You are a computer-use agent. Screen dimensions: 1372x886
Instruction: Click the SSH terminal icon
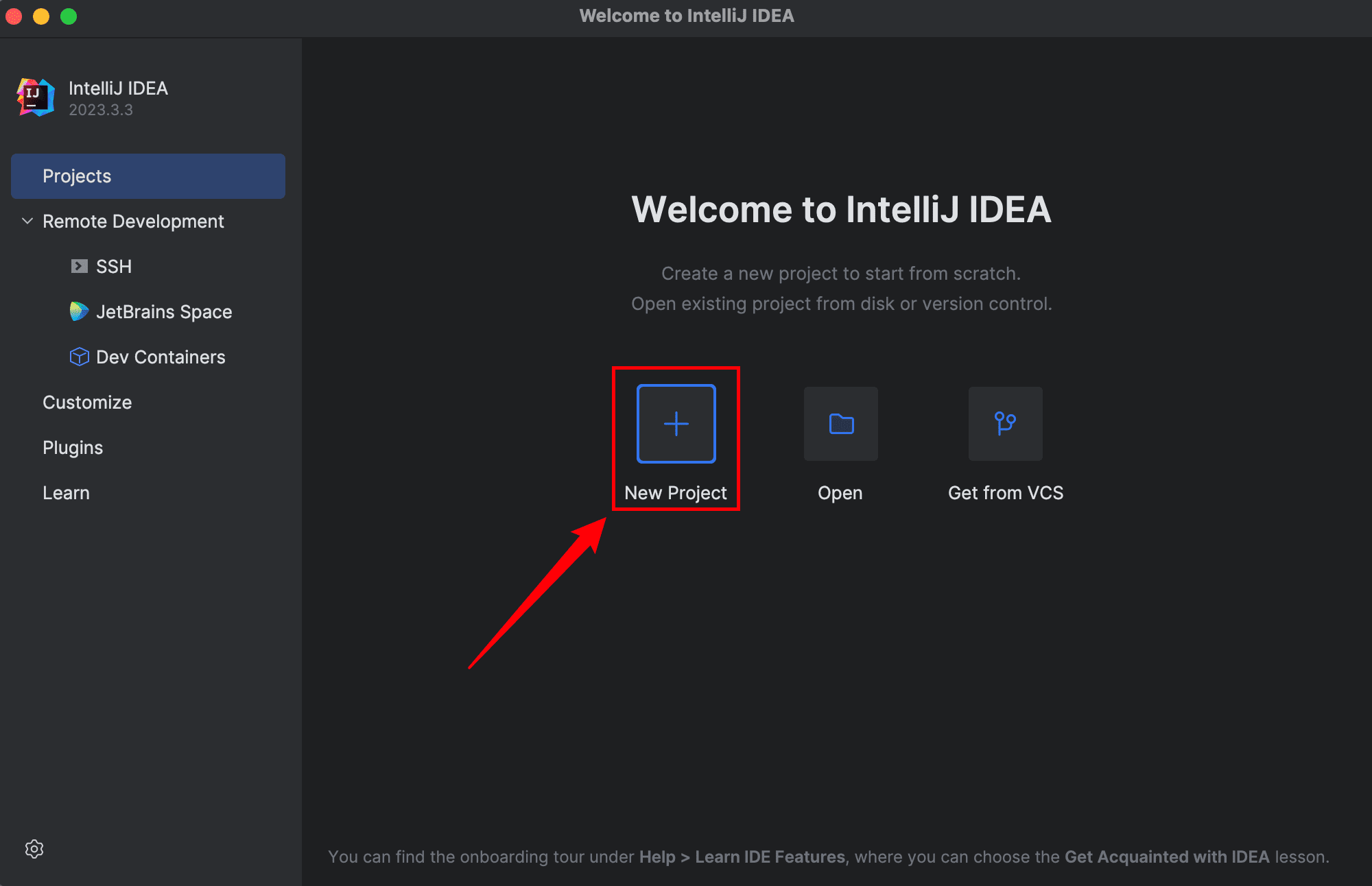coord(80,266)
